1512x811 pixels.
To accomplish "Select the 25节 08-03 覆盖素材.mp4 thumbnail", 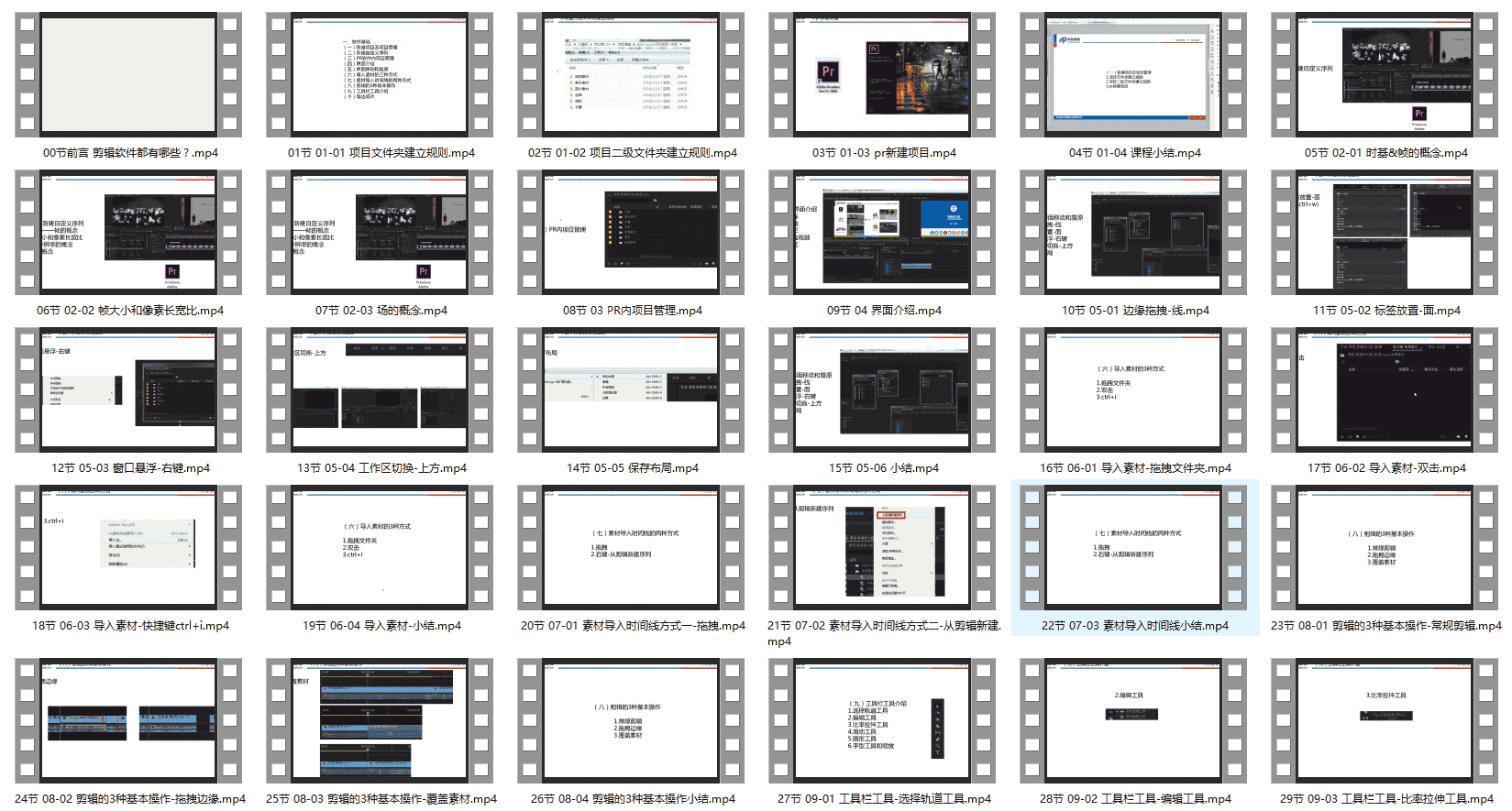I will click(380, 721).
